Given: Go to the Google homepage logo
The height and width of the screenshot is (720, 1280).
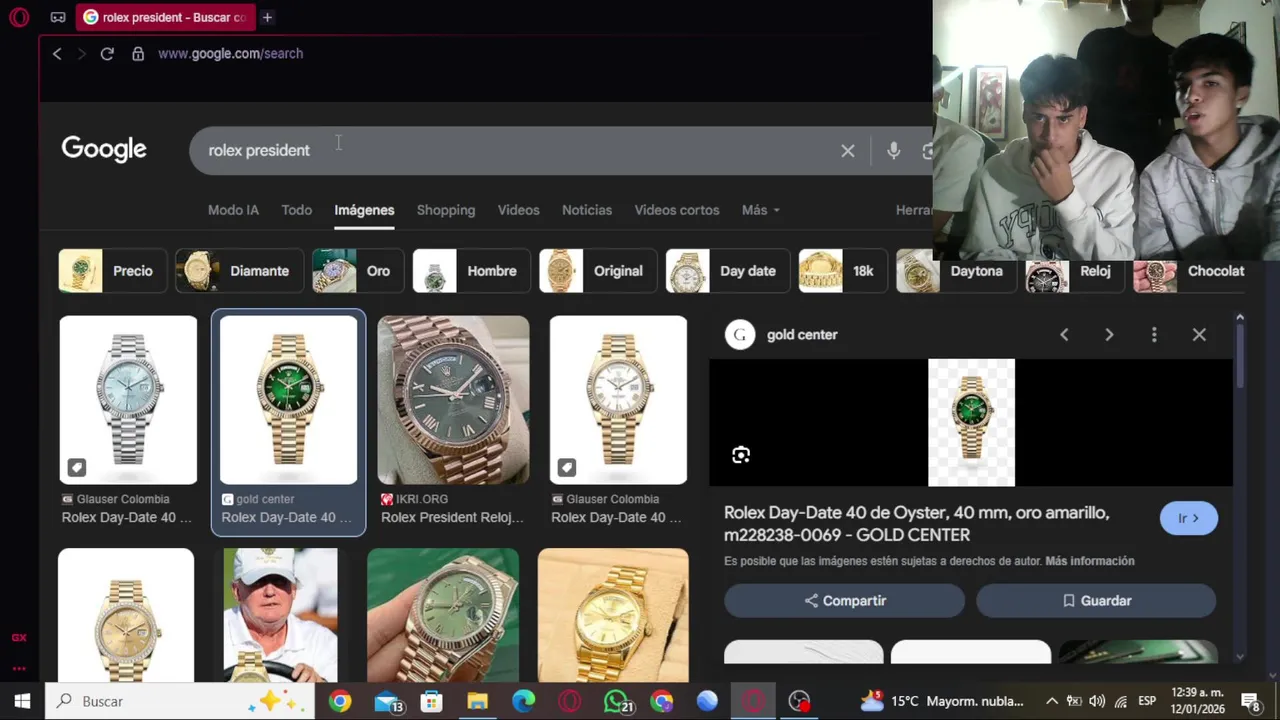Looking at the screenshot, I should pyautogui.click(x=104, y=149).
